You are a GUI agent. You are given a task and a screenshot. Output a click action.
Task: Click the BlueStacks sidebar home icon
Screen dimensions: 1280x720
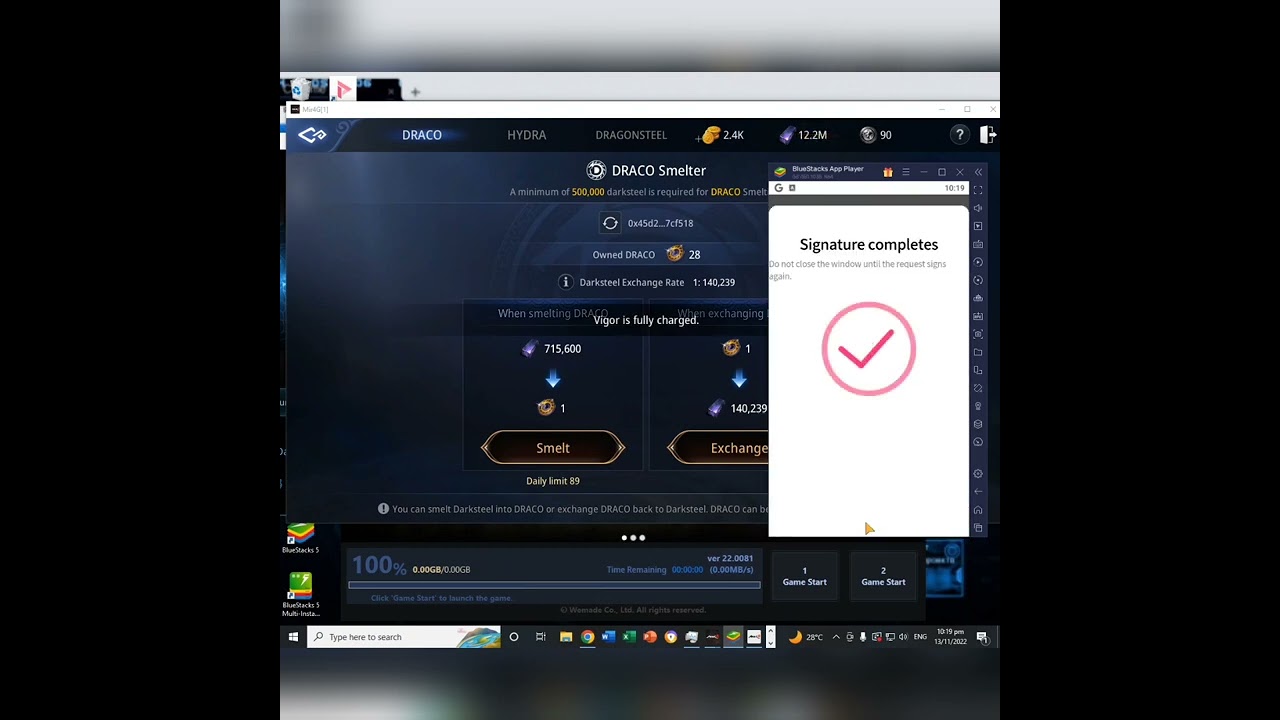click(x=978, y=510)
